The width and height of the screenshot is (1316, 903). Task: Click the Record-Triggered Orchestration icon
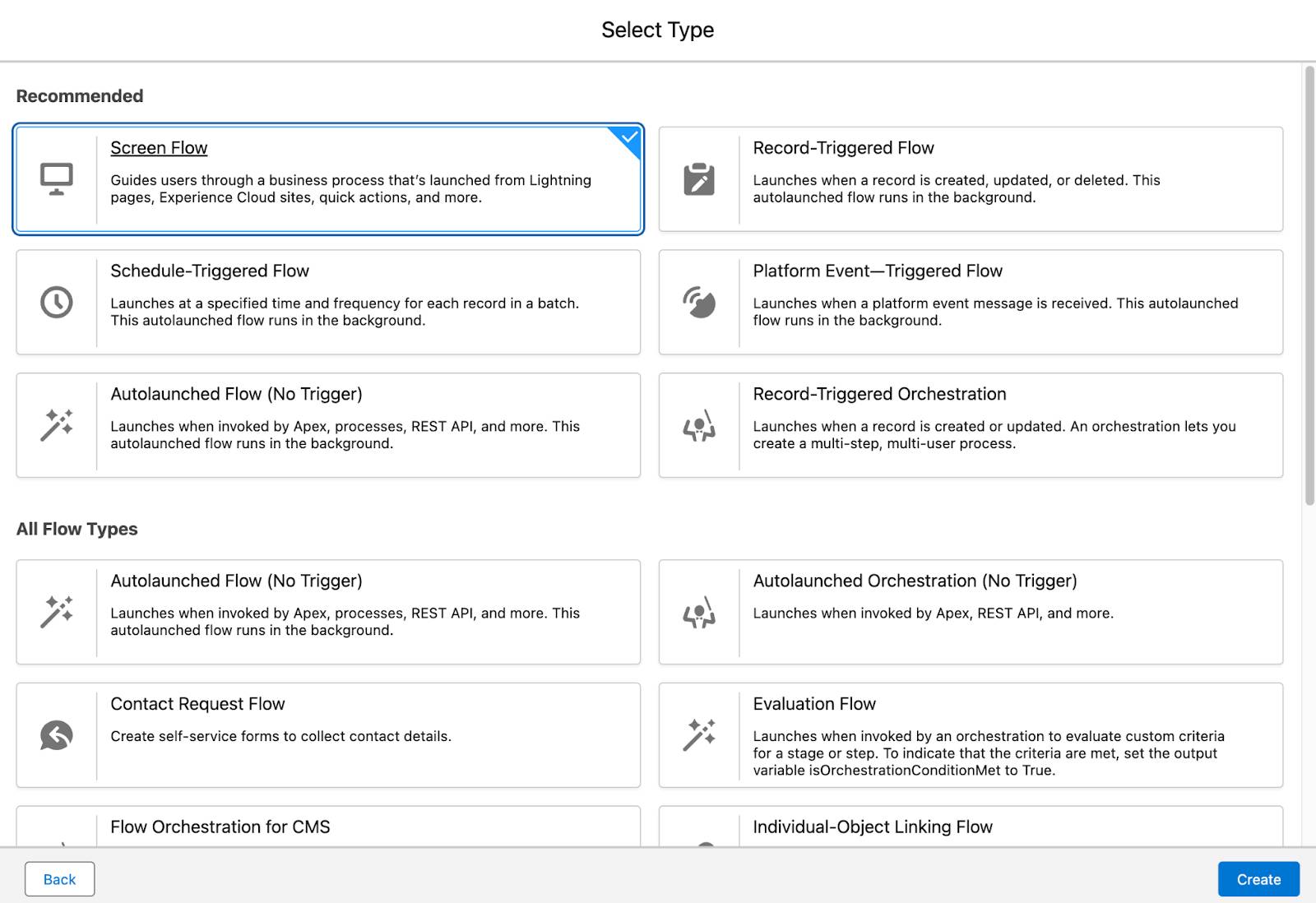pos(699,425)
